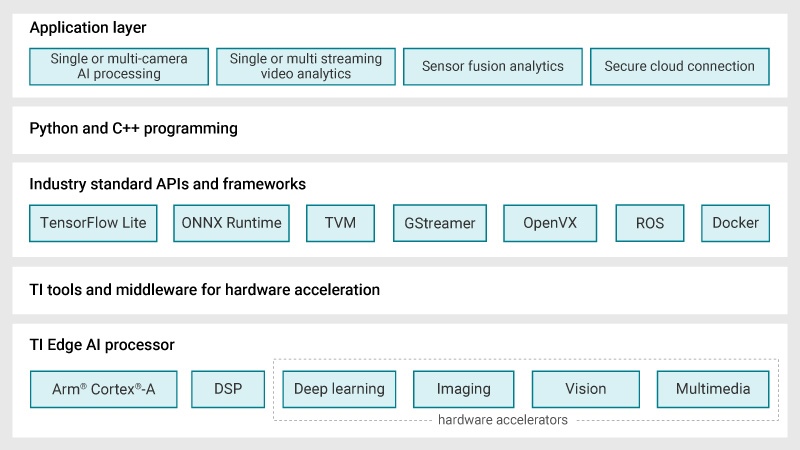
Task: Click the hardware accelerators label
Action: pyautogui.click(x=503, y=420)
